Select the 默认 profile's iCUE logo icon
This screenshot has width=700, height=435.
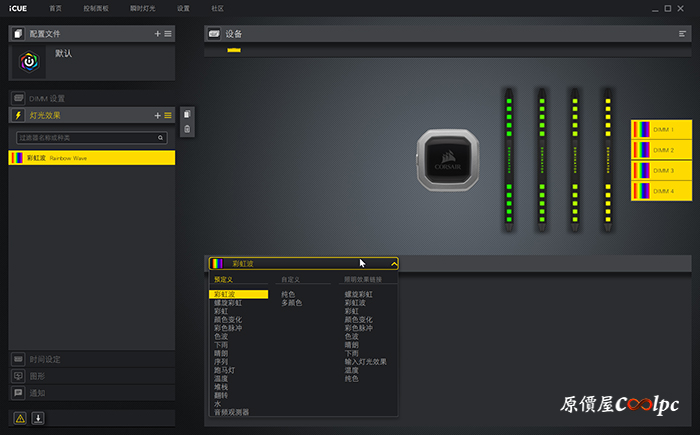pyautogui.click(x=29, y=62)
